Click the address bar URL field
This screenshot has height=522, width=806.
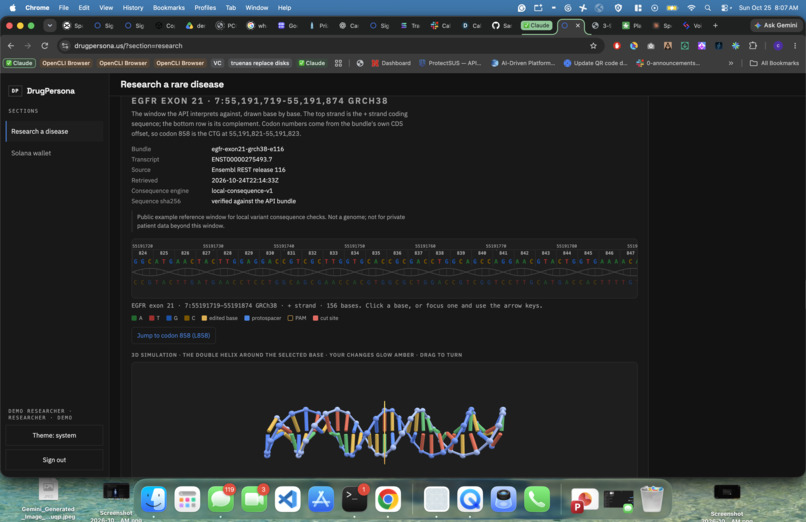[x=329, y=46]
